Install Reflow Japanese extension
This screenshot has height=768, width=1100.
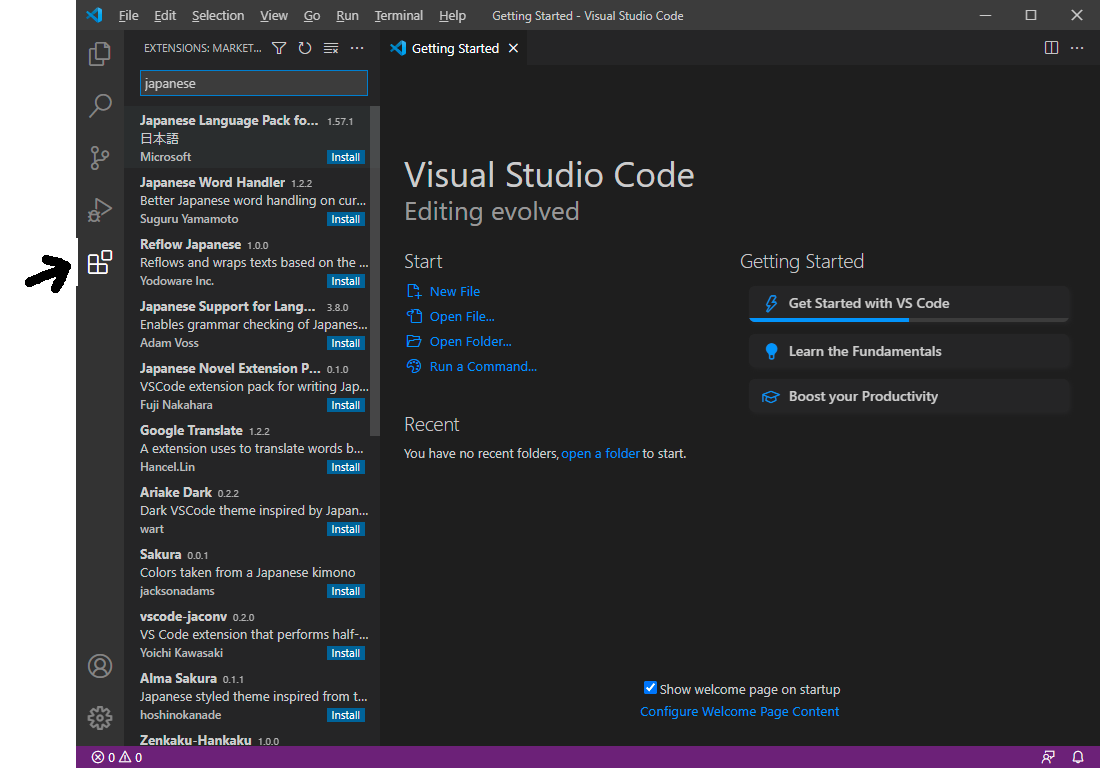pyautogui.click(x=345, y=281)
